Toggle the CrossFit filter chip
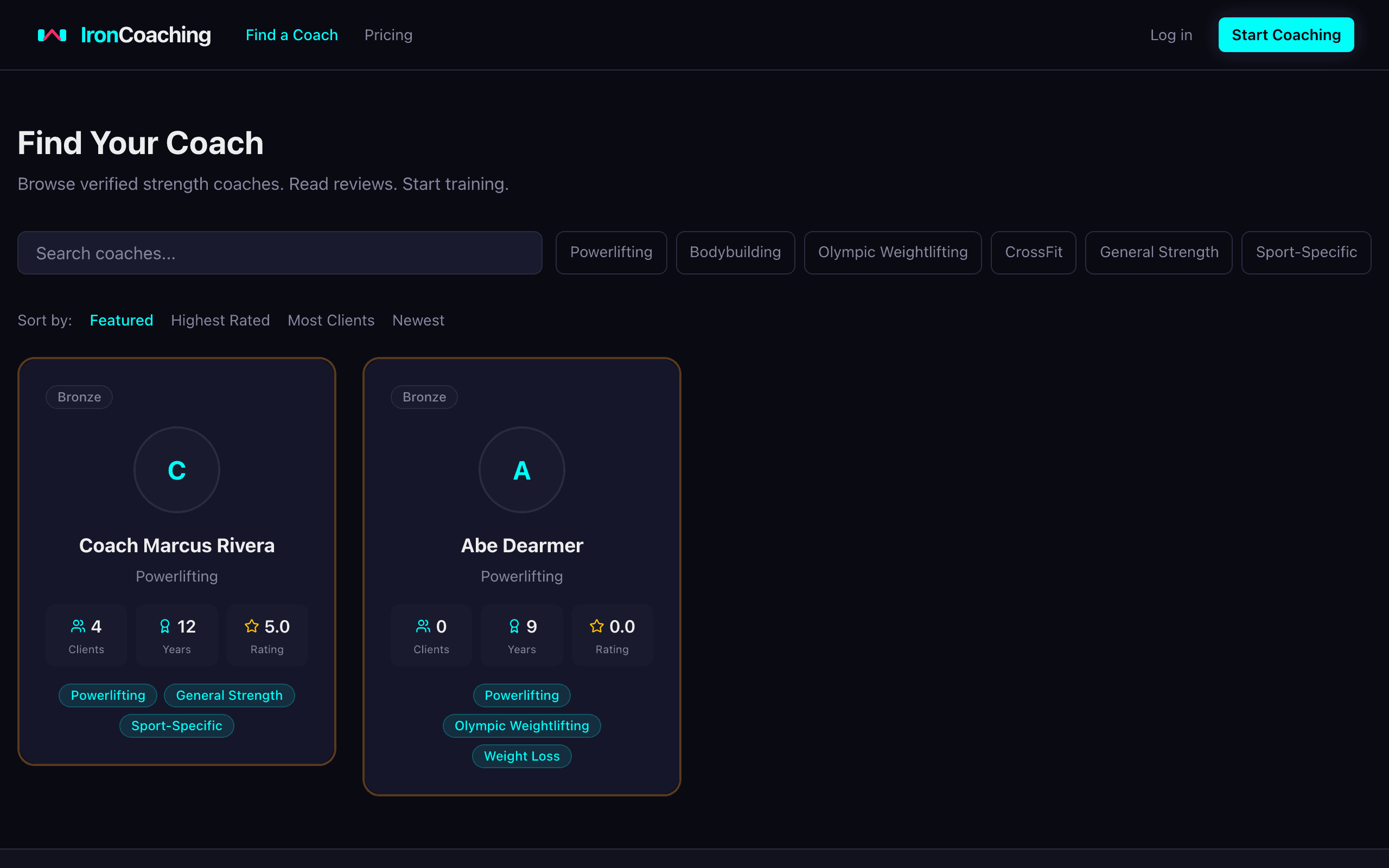 point(1033,253)
